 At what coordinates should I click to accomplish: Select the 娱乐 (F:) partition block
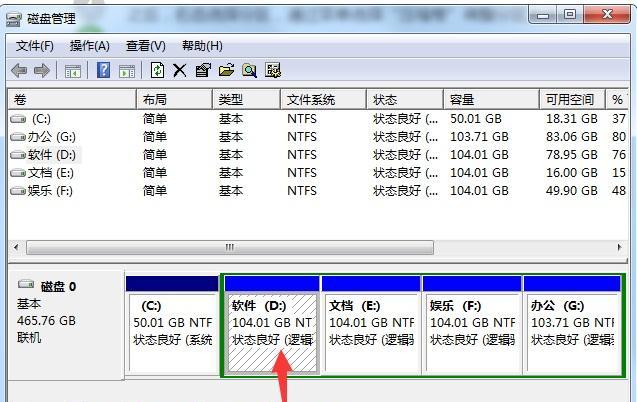472,325
